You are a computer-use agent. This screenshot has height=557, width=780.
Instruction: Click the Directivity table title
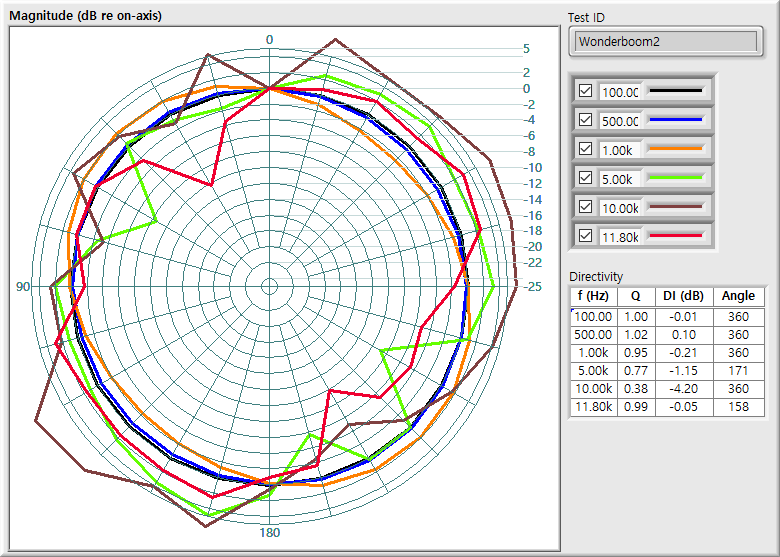[596, 277]
